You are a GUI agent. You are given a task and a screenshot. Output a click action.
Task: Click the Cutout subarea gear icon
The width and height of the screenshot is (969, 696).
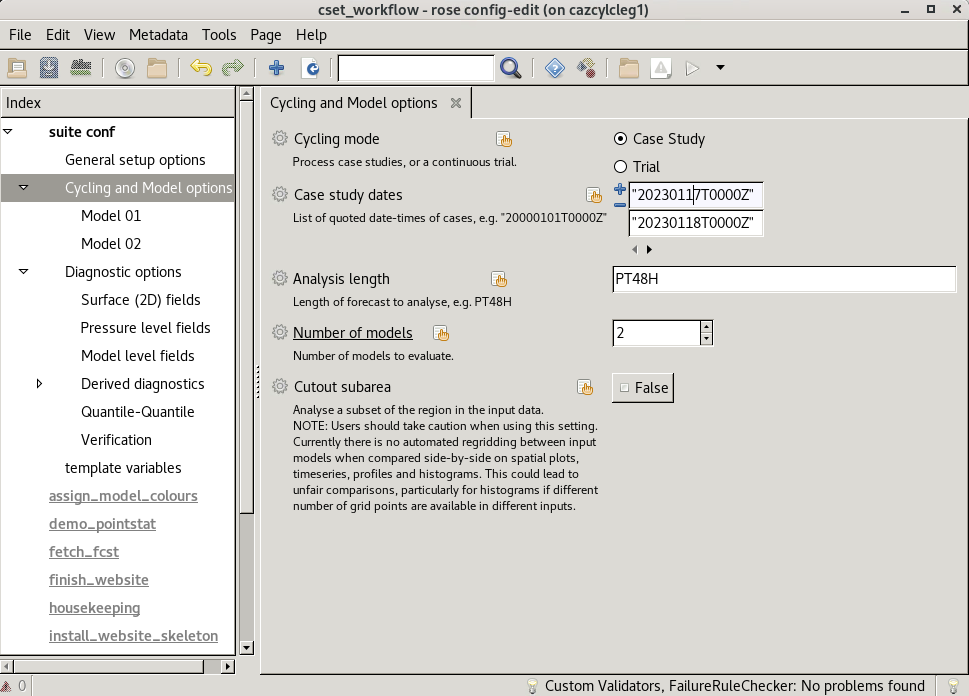280,386
